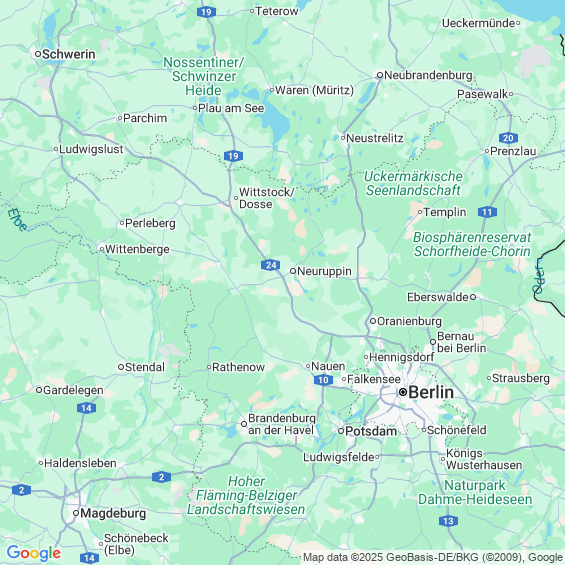Screen dimensions: 565x565
Task: Click the Google logo link
Action: 34,553
